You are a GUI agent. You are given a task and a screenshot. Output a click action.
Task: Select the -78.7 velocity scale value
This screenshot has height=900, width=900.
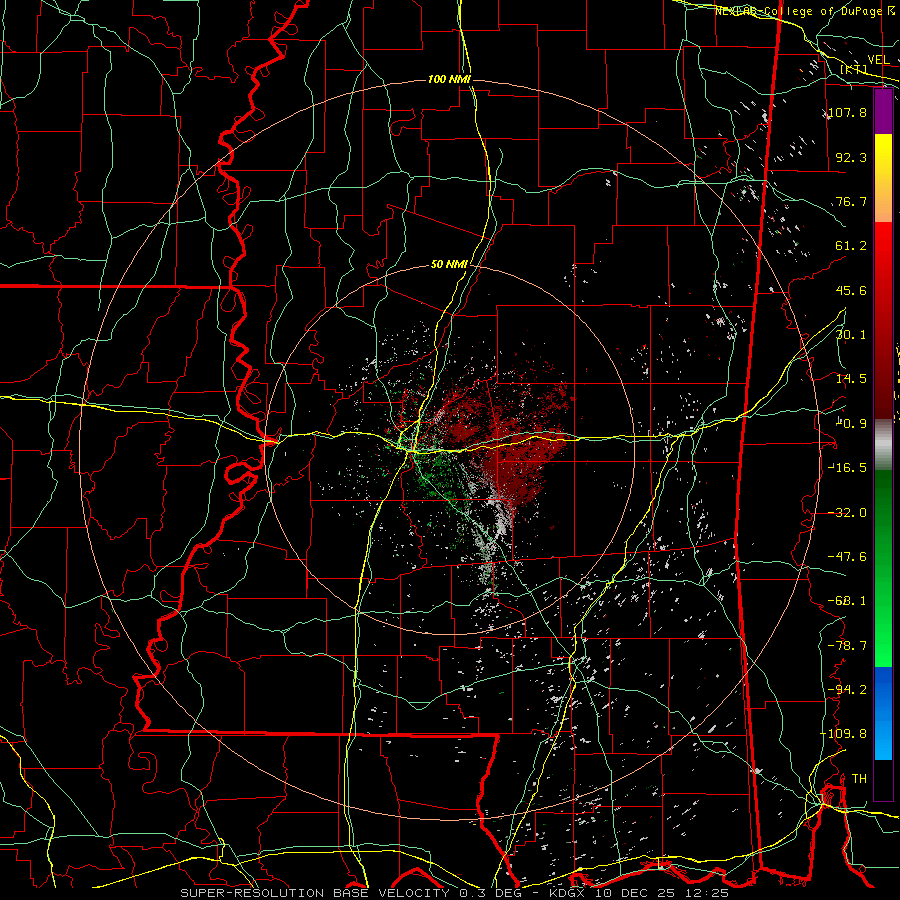(x=848, y=646)
